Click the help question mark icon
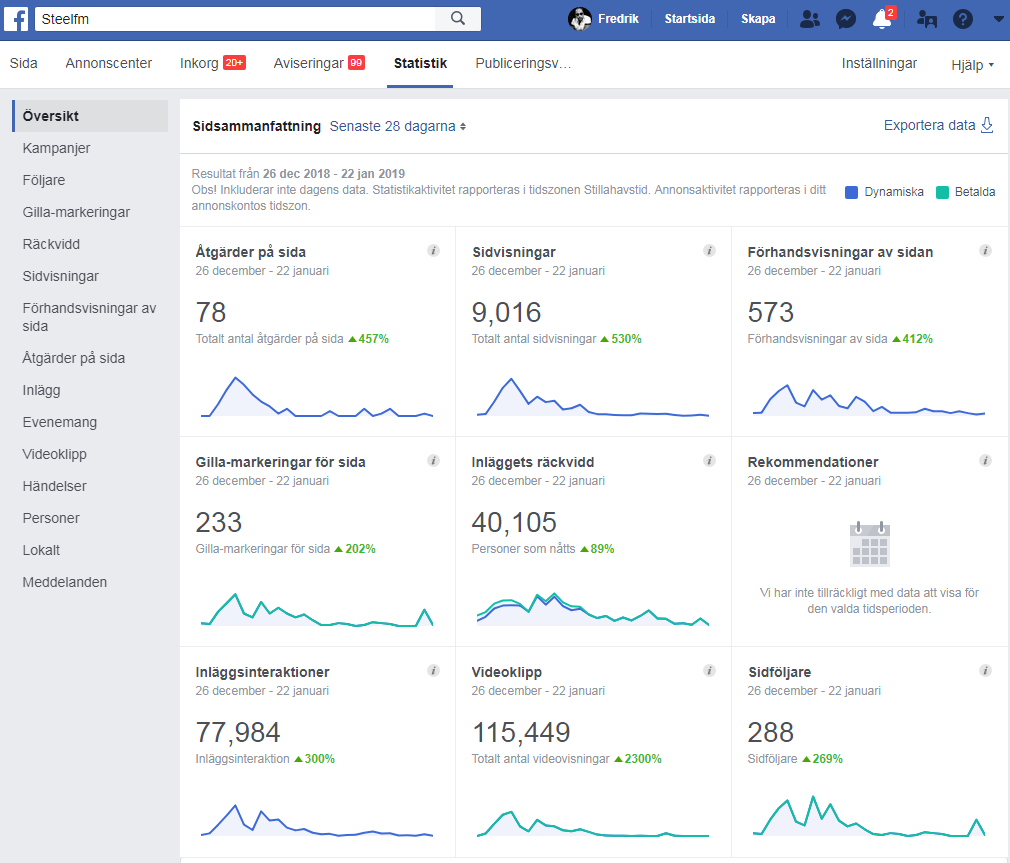Screen dimensions: 1010x863 coord(962,19)
